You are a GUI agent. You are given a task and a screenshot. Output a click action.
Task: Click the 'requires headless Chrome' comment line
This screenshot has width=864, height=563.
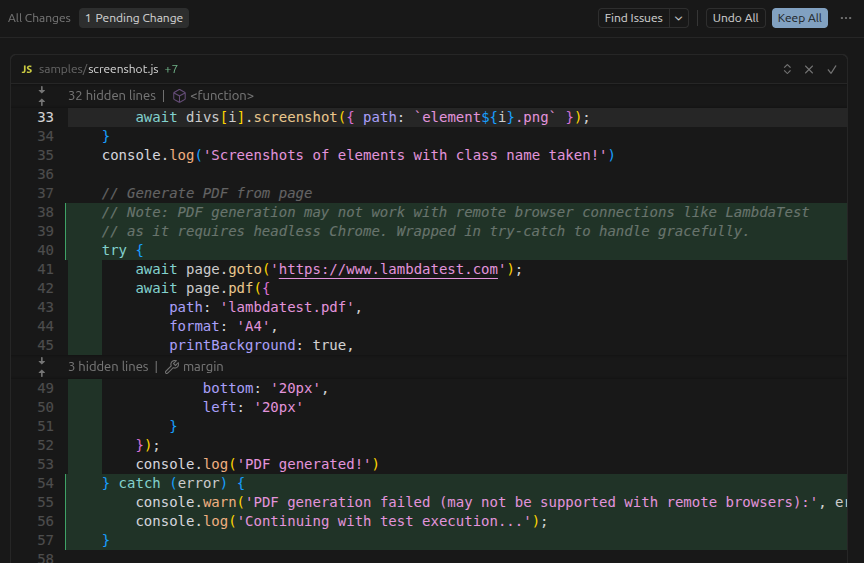pos(426,231)
